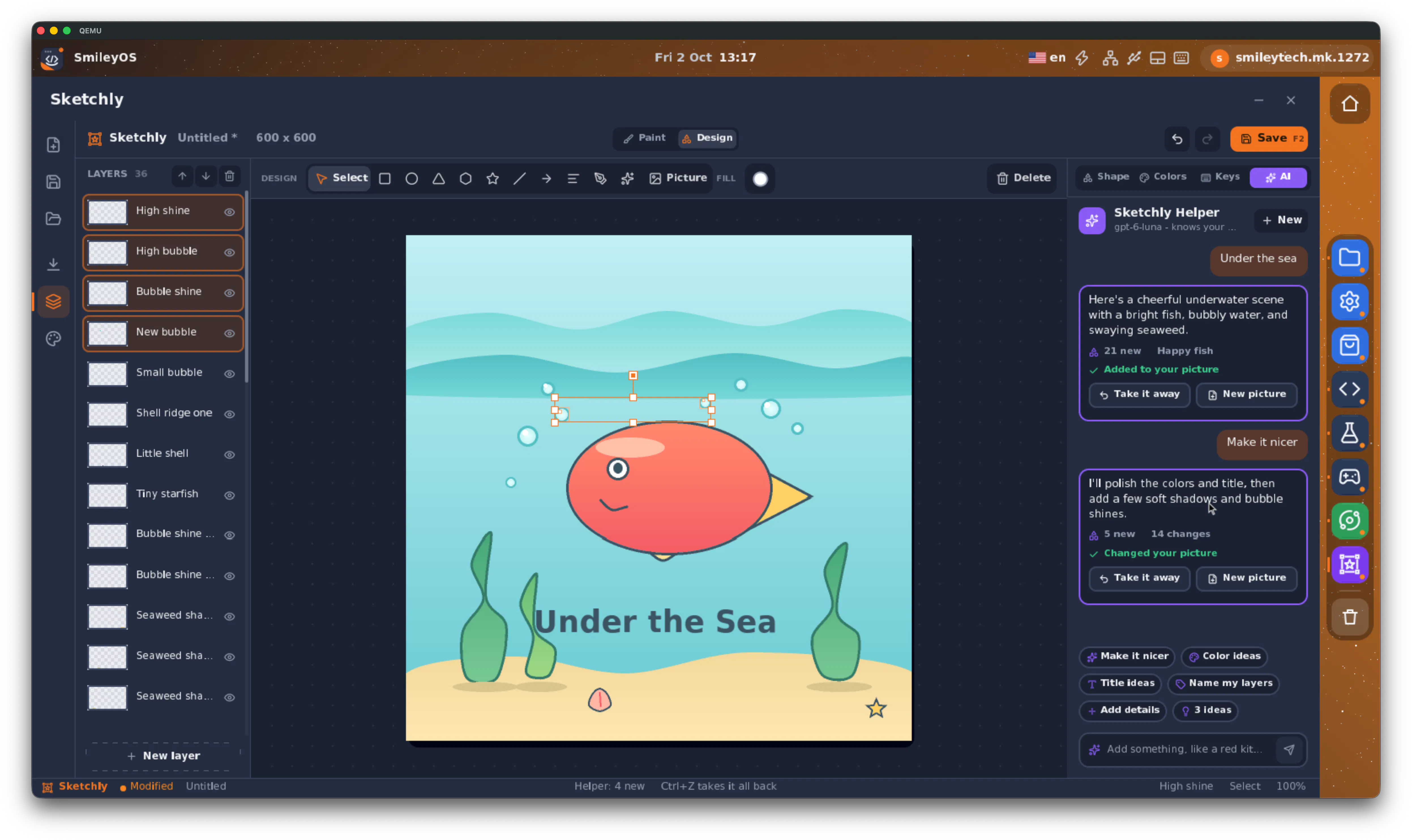
Task: Select the star shape tool
Action: (x=493, y=178)
